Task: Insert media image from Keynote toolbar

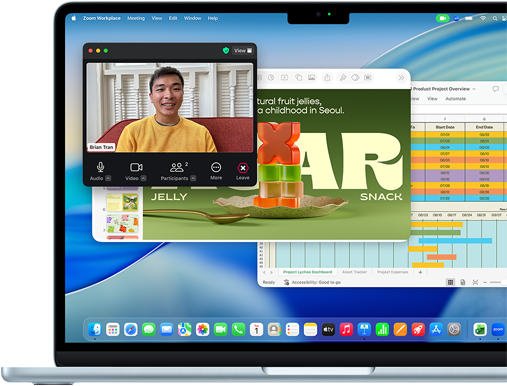Action: [311, 78]
